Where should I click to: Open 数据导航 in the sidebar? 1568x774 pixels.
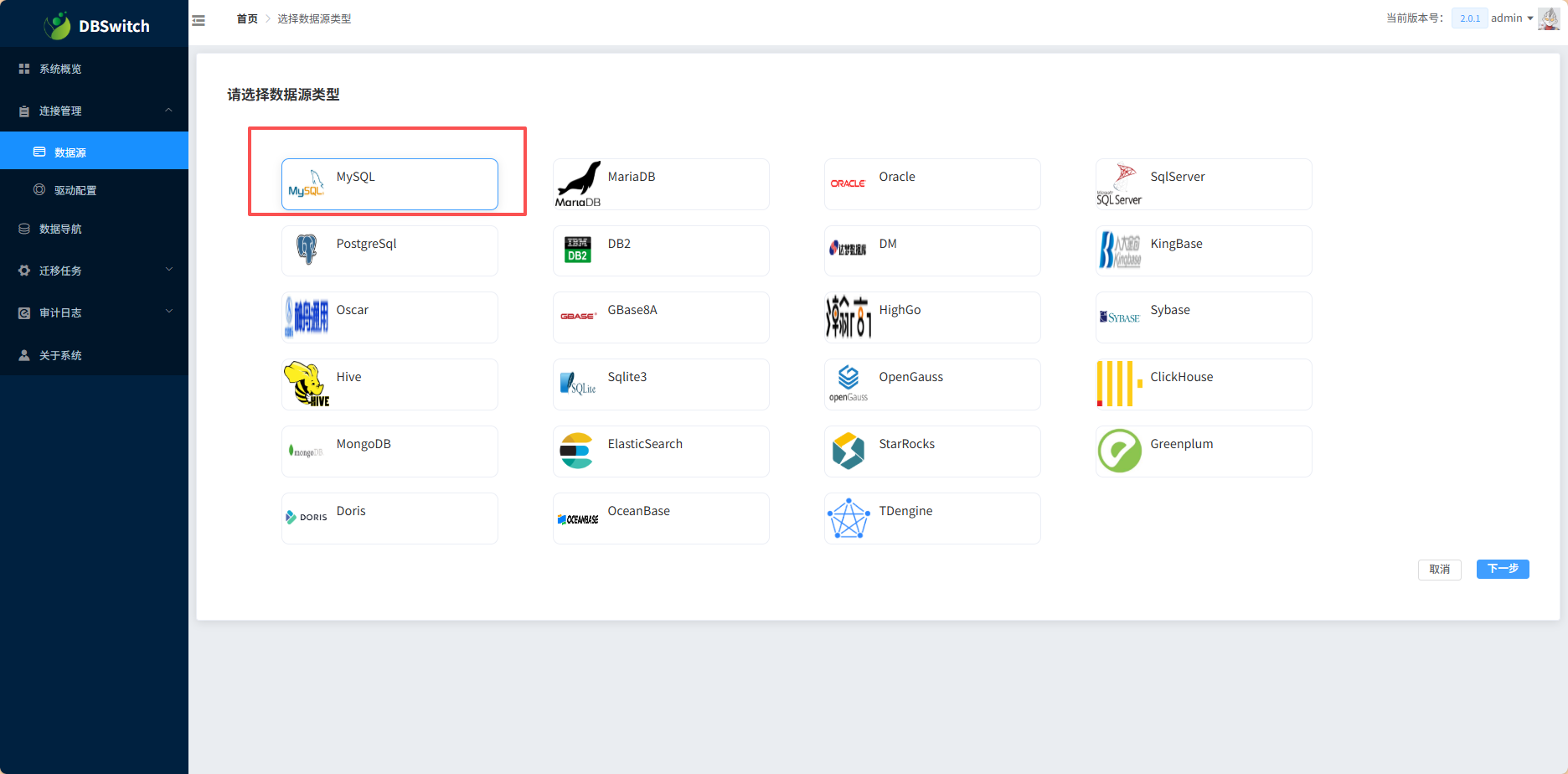[x=94, y=229]
